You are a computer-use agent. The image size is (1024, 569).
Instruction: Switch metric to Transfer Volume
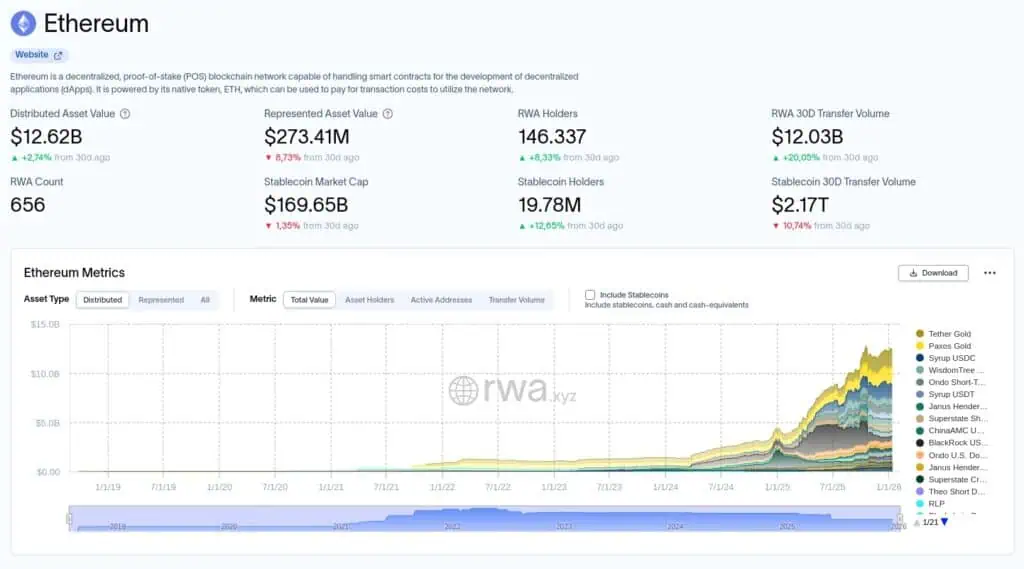(516, 300)
